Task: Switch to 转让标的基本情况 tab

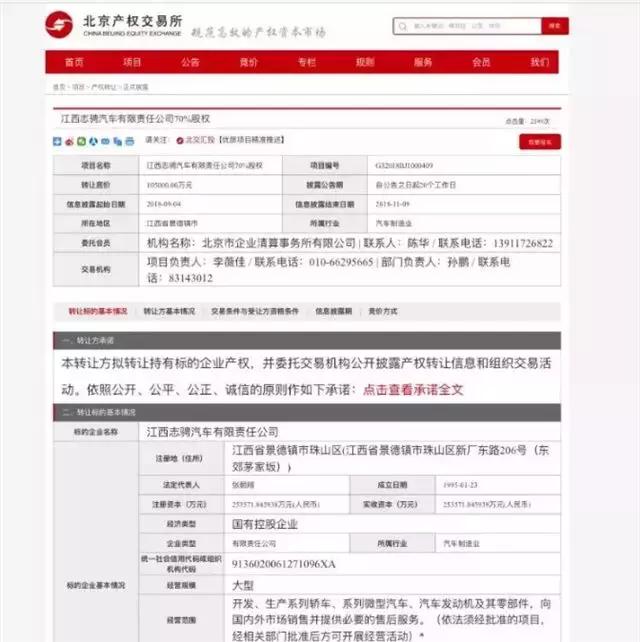Action: 98,311
